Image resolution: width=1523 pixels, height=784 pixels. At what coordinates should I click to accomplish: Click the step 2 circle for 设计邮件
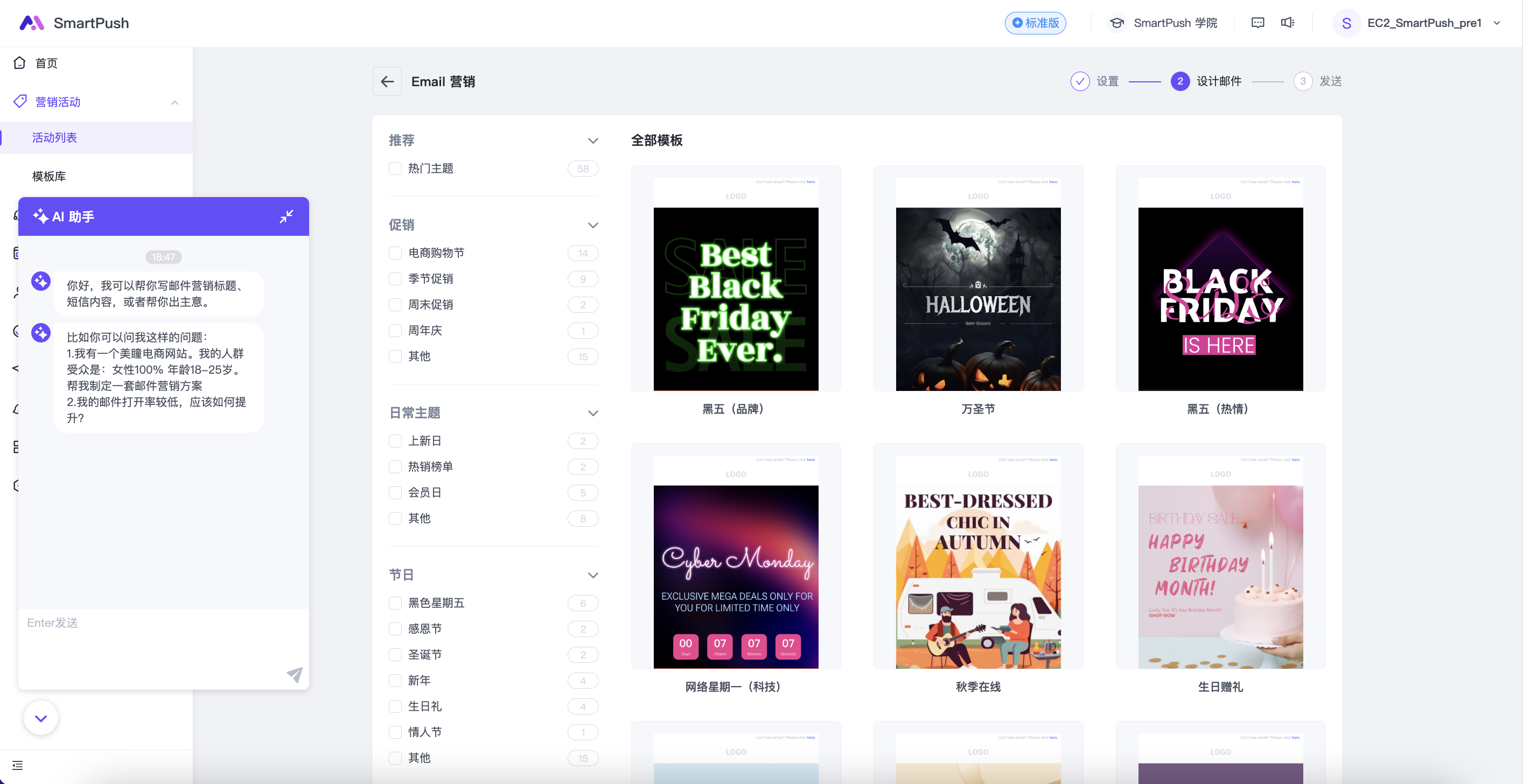(x=1180, y=81)
